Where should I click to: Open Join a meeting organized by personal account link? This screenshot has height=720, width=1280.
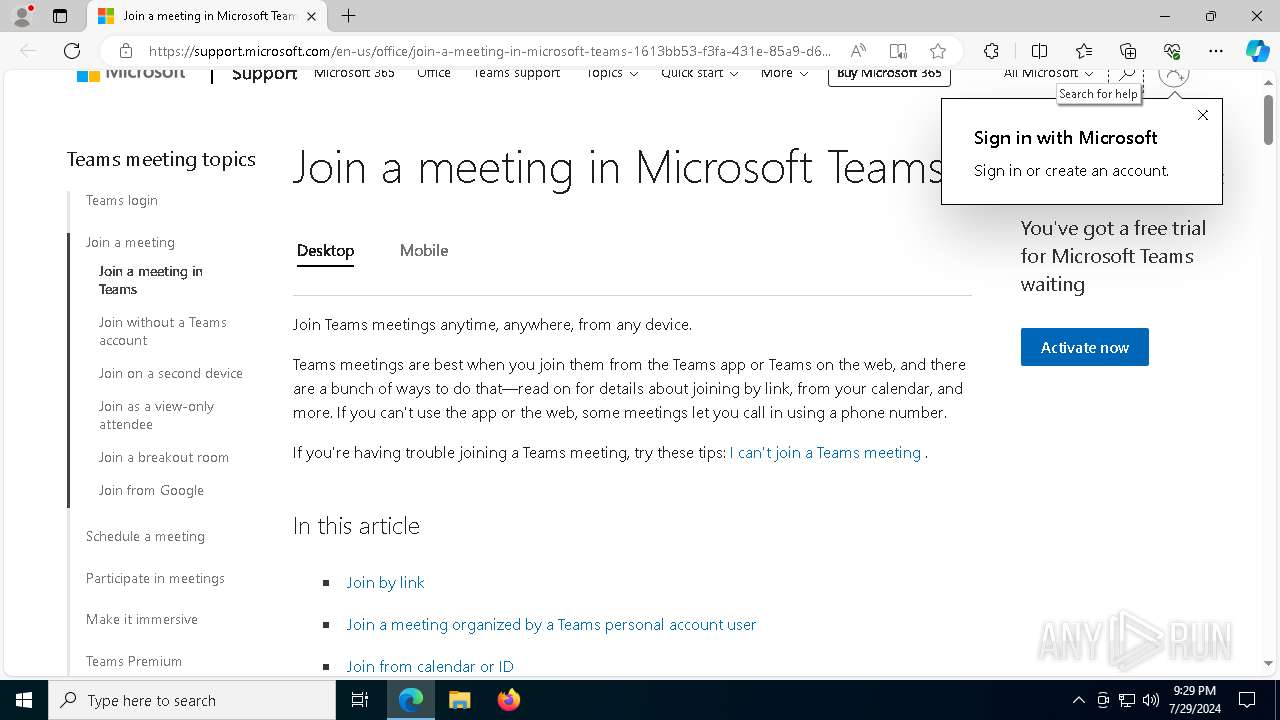point(551,624)
